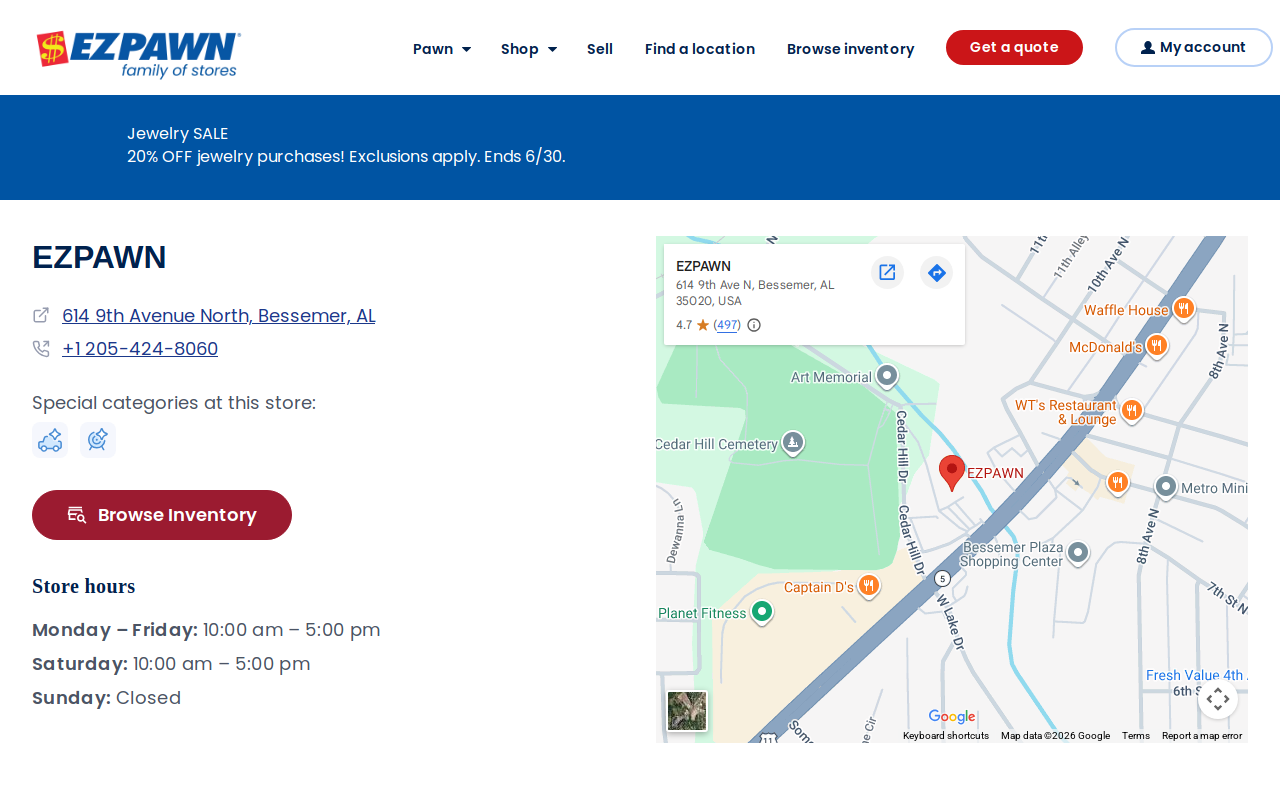Click the Planet Fitness map marker

click(x=761, y=612)
